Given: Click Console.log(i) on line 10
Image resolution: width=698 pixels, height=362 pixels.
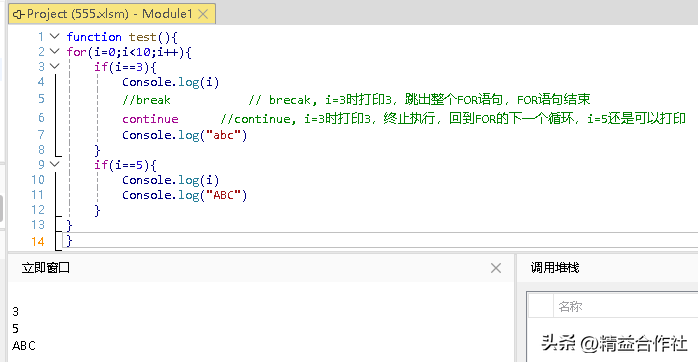Looking at the screenshot, I should point(170,180).
